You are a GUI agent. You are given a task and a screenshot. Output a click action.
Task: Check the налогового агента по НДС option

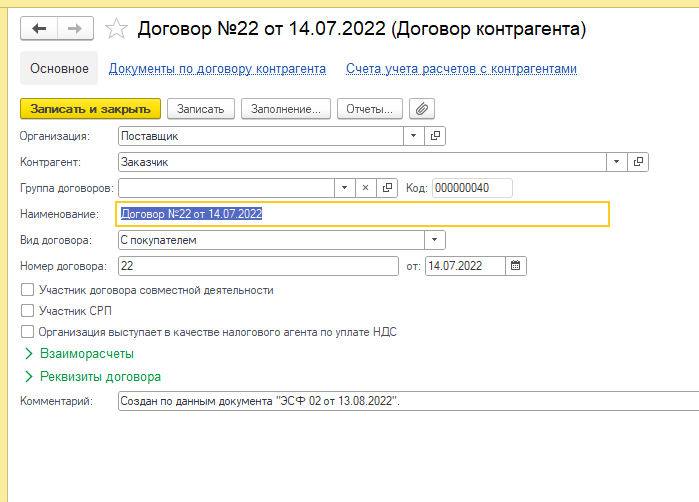(28, 332)
